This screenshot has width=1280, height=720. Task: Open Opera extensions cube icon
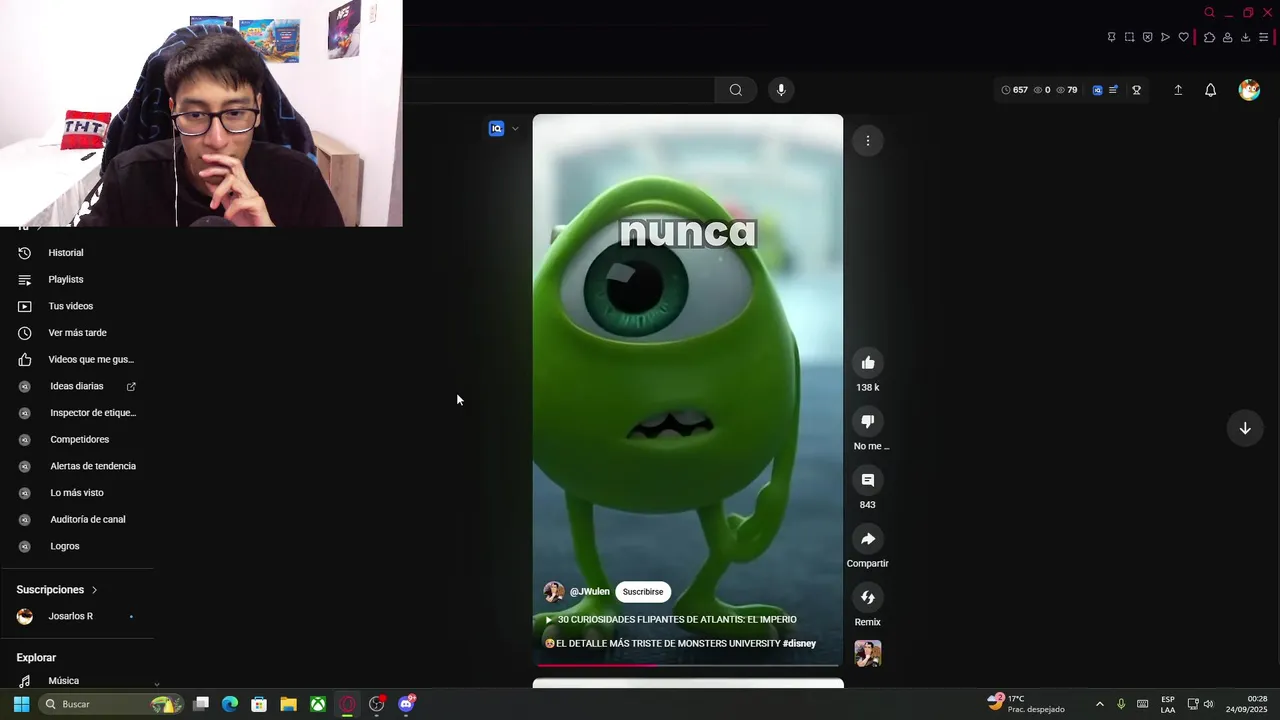tap(1209, 37)
